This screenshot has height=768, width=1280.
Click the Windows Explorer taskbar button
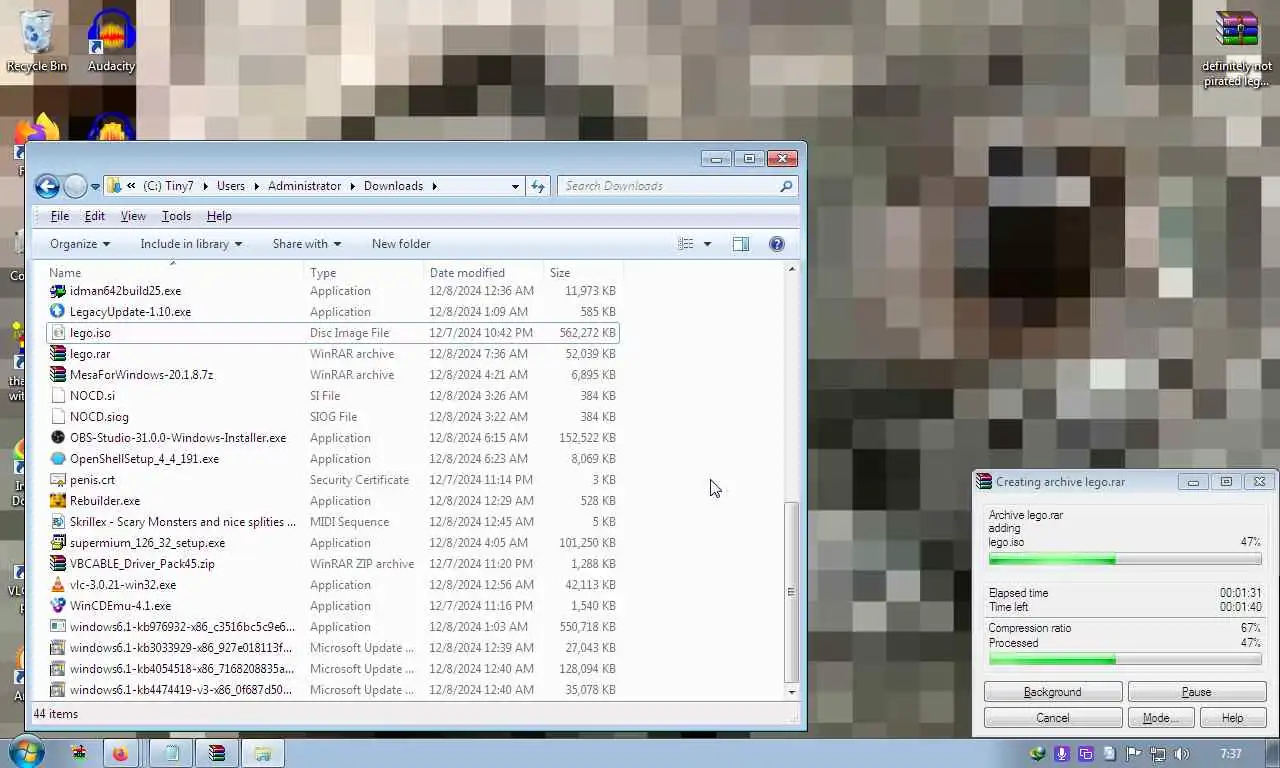[263, 754]
